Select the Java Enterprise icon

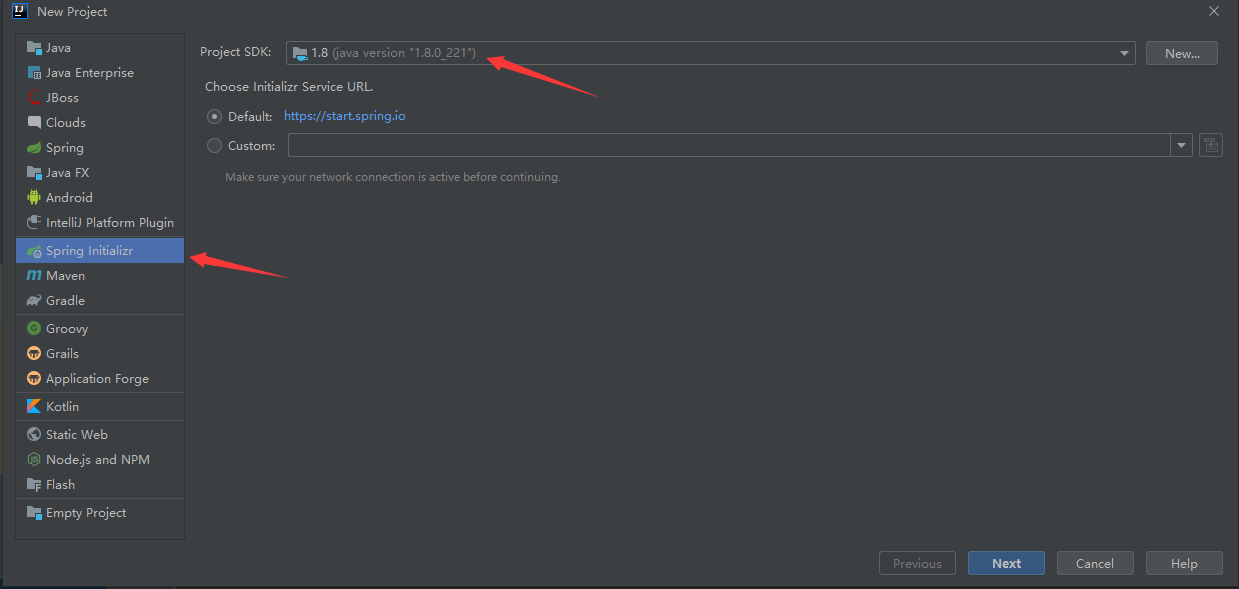pyautogui.click(x=34, y=73)
